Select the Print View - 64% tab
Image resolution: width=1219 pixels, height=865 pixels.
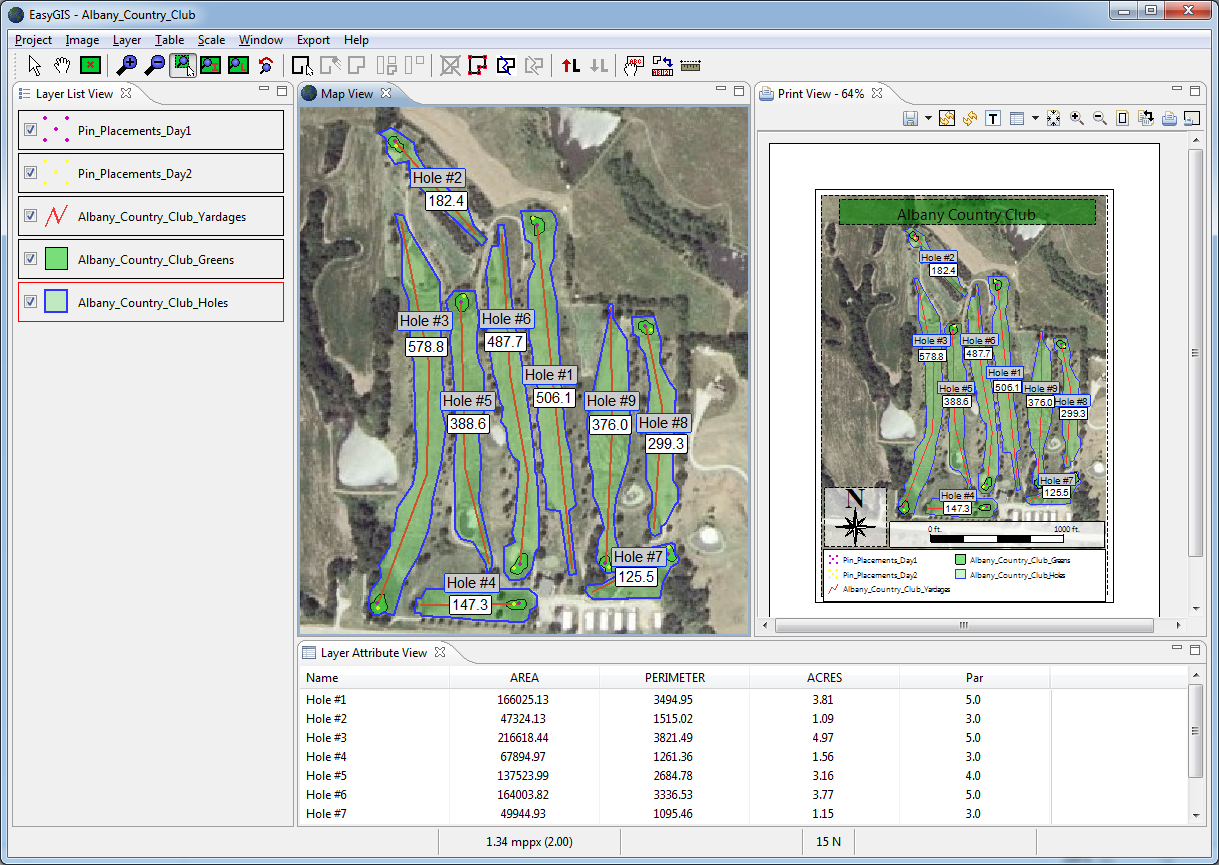tap(820, 94)
